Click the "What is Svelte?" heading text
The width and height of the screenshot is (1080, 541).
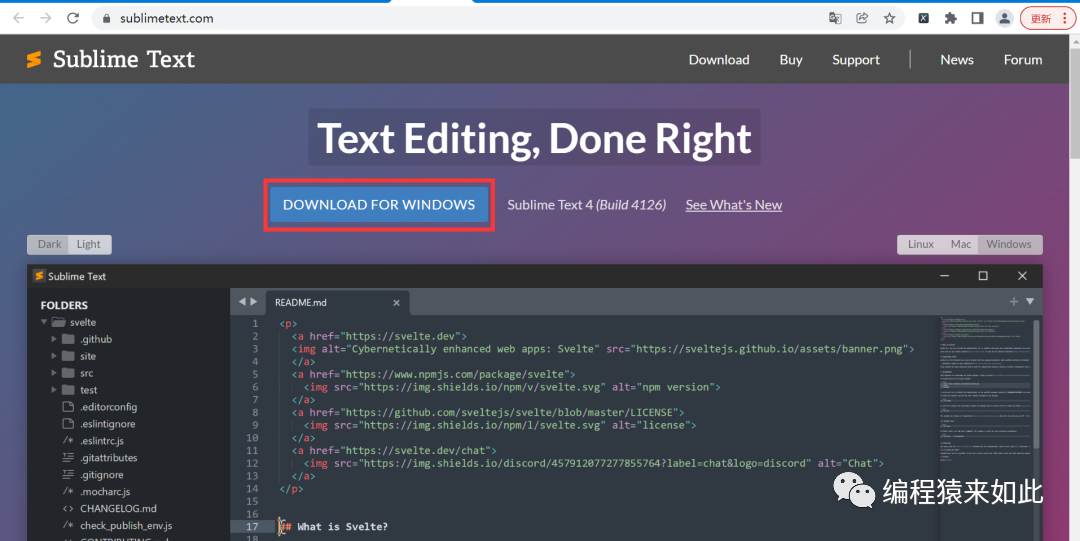(342, 527)
